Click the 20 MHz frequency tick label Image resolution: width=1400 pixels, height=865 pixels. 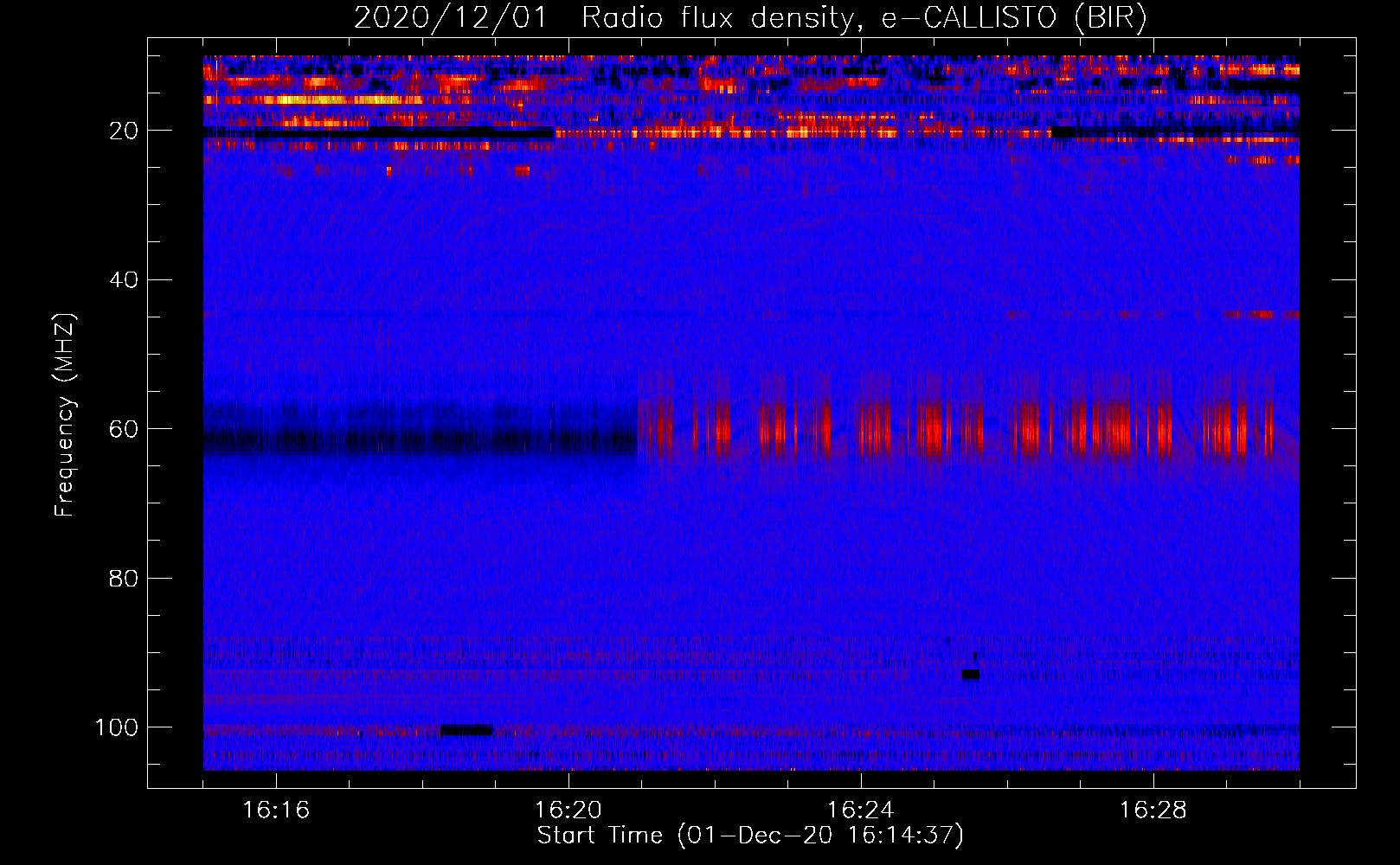point(124,131)
